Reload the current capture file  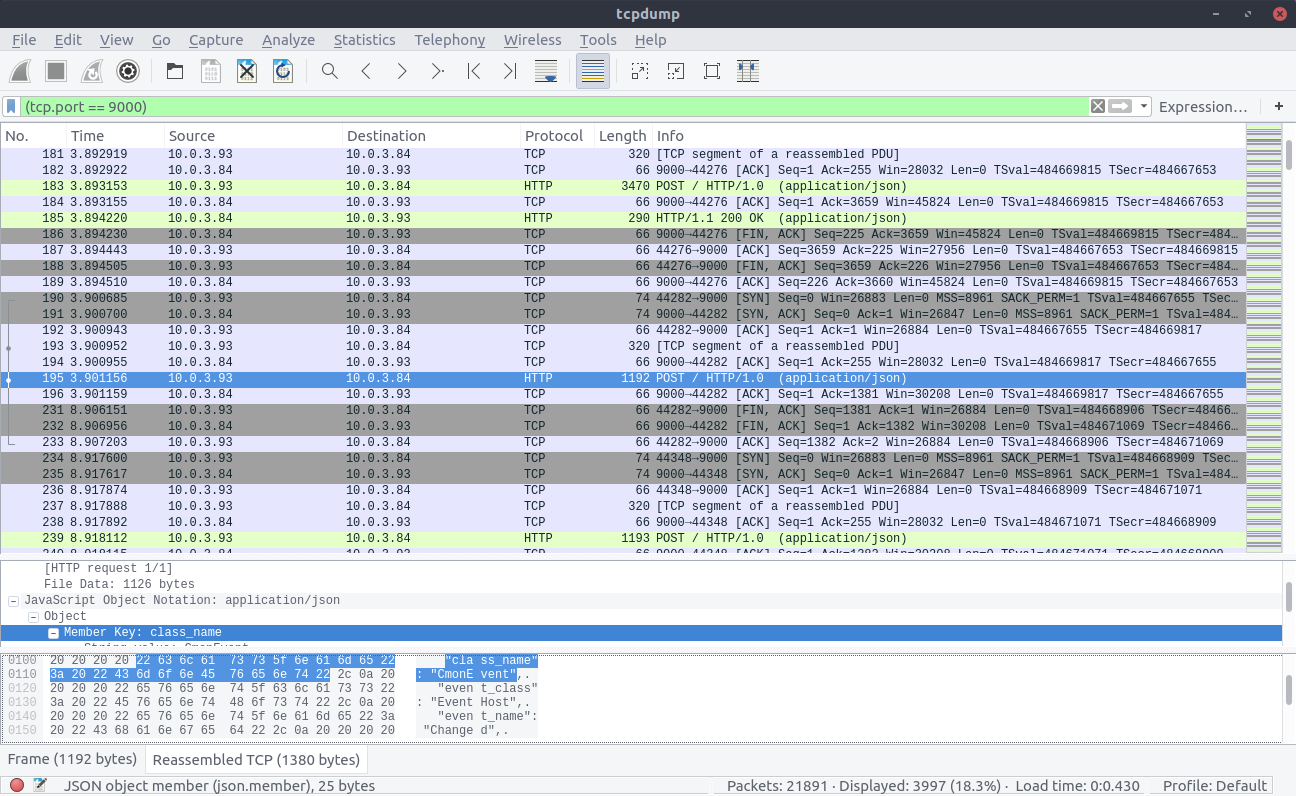click(283, 71)
